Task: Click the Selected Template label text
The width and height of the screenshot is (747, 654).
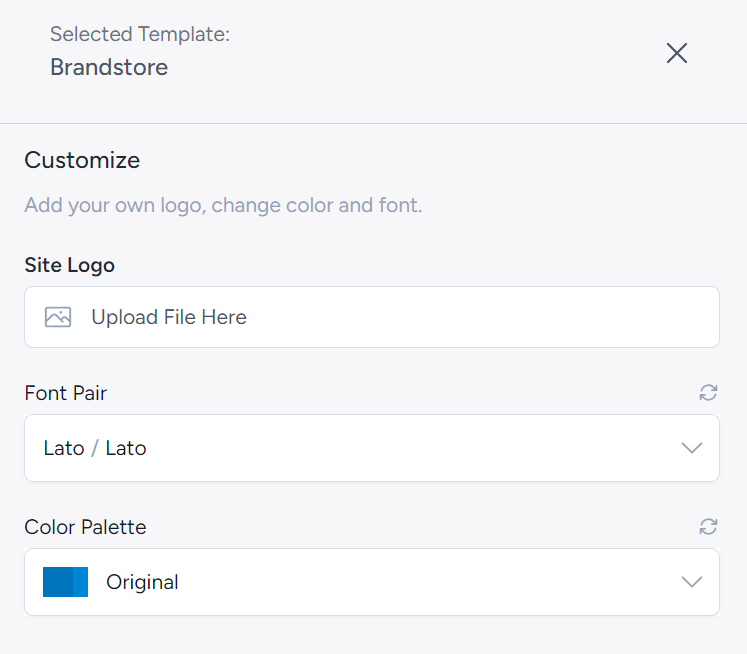Action: 140,34
